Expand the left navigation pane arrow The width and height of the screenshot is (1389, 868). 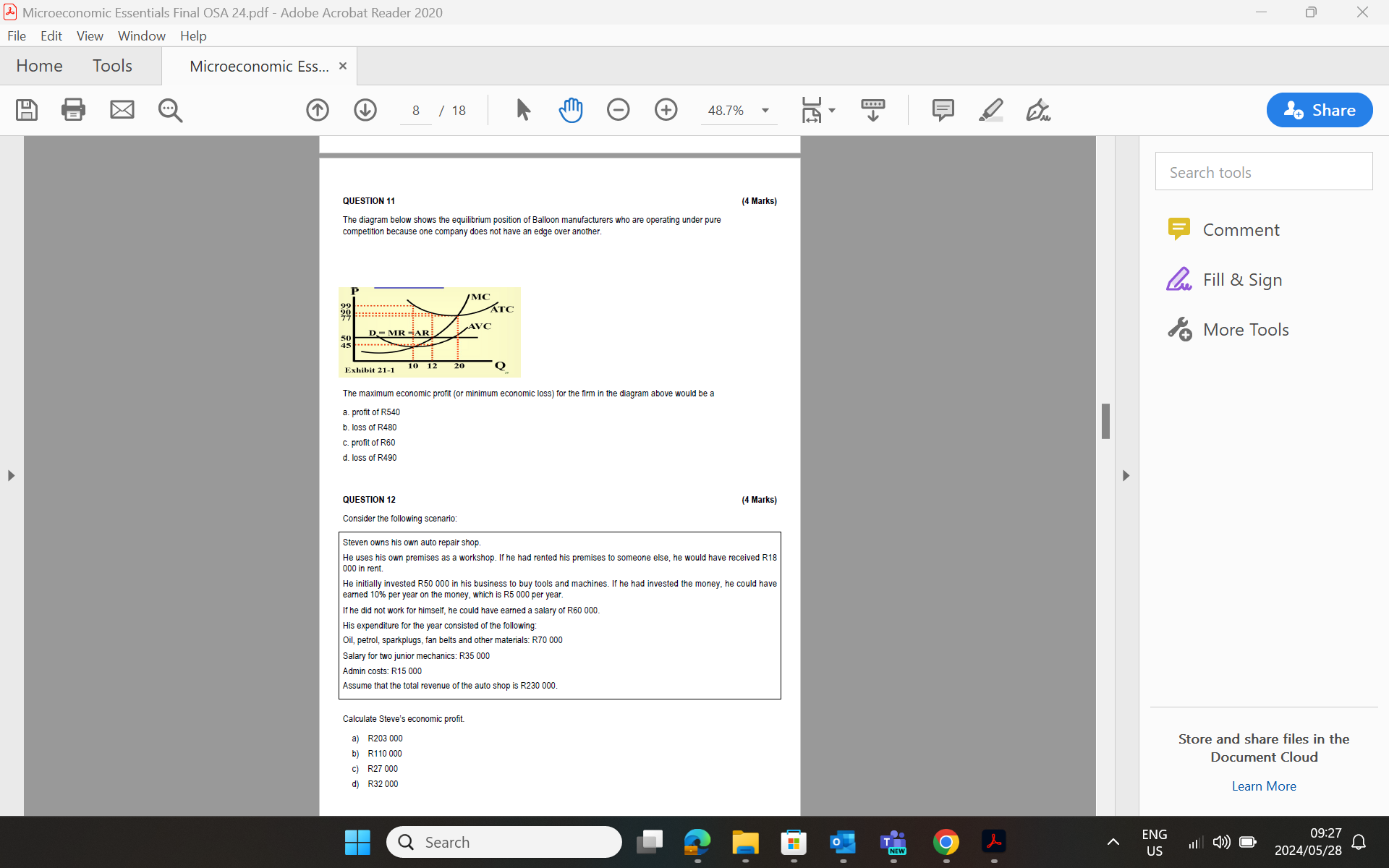11,476
